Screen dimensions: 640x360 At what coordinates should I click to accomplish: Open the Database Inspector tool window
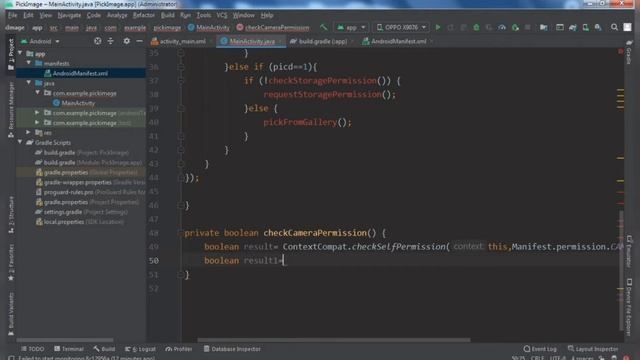point(232,349)
